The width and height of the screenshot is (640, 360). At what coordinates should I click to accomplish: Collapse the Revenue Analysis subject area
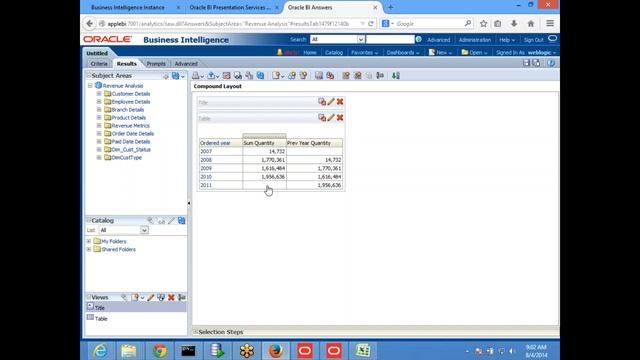click(90, 86)
